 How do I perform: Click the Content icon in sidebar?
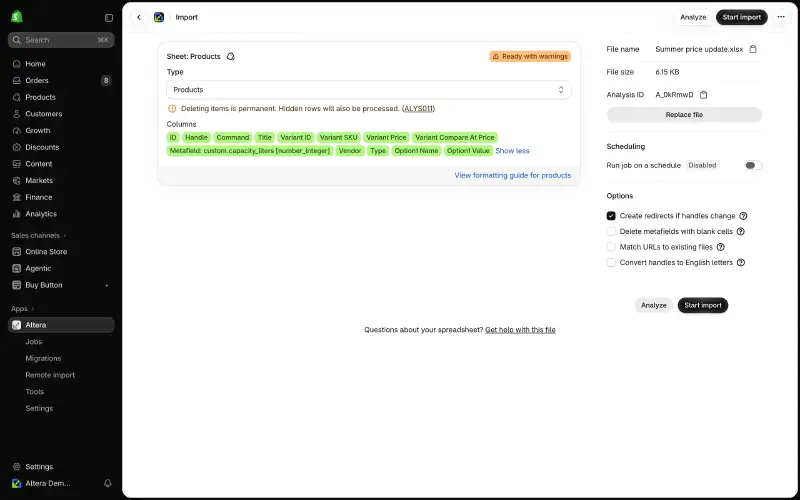[17, 164]
